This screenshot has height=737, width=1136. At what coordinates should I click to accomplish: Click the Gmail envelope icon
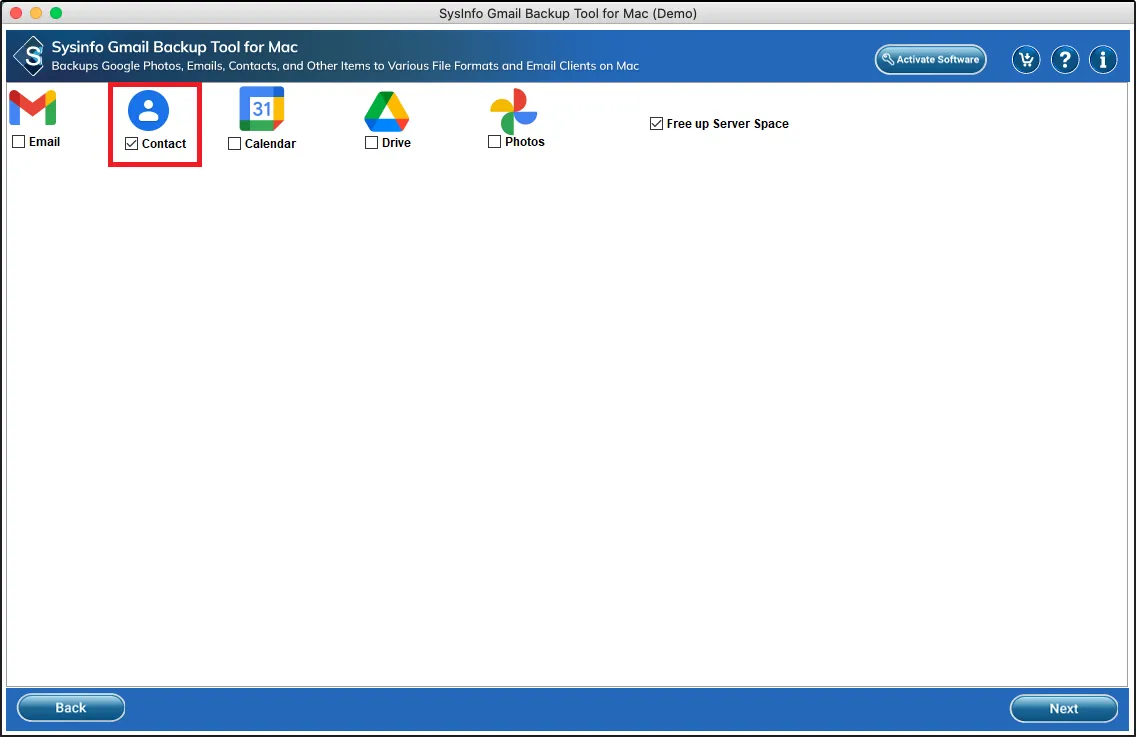[33, 108]
